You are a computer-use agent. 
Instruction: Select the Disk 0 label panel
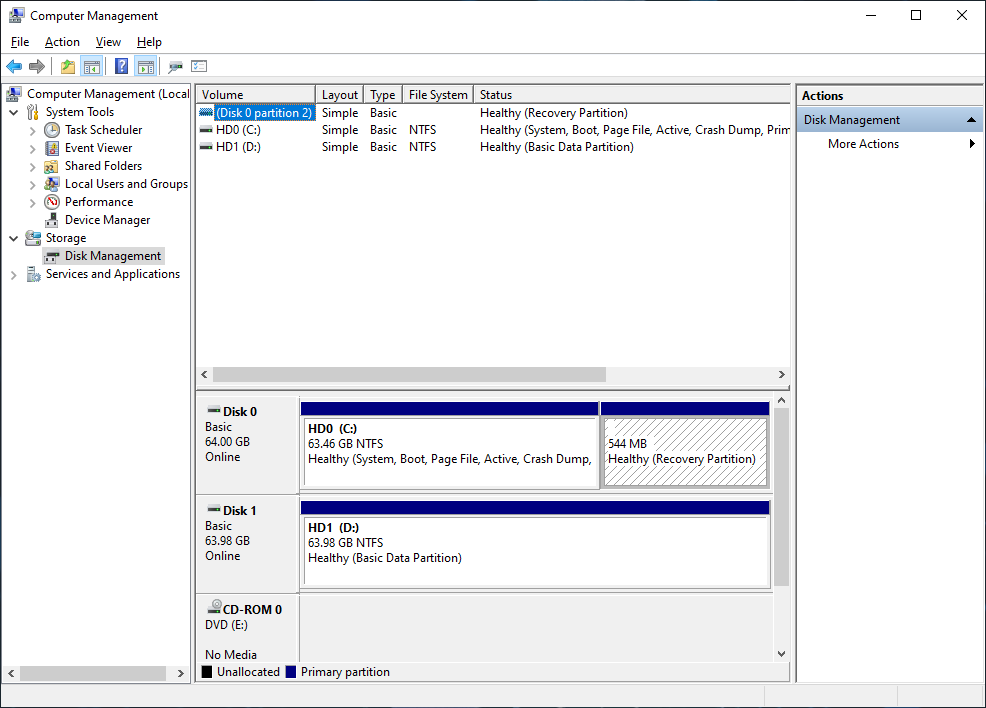click(x=248, y=445)
